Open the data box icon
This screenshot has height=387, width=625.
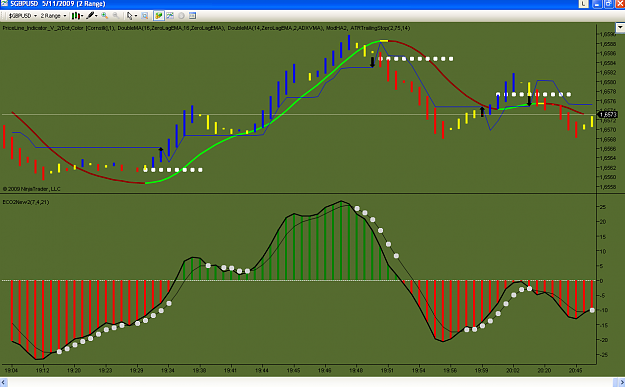click(193, 16)
